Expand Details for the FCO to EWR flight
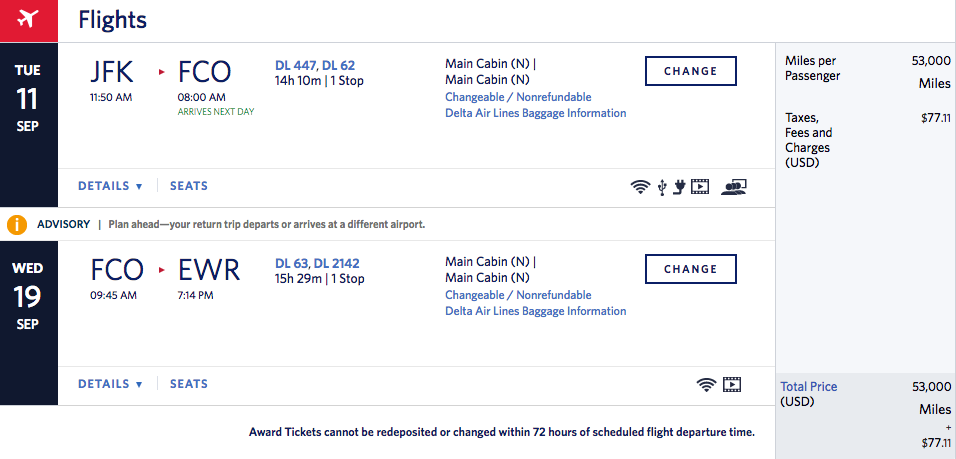The image size is (956, 459). (x=110, y=384)
